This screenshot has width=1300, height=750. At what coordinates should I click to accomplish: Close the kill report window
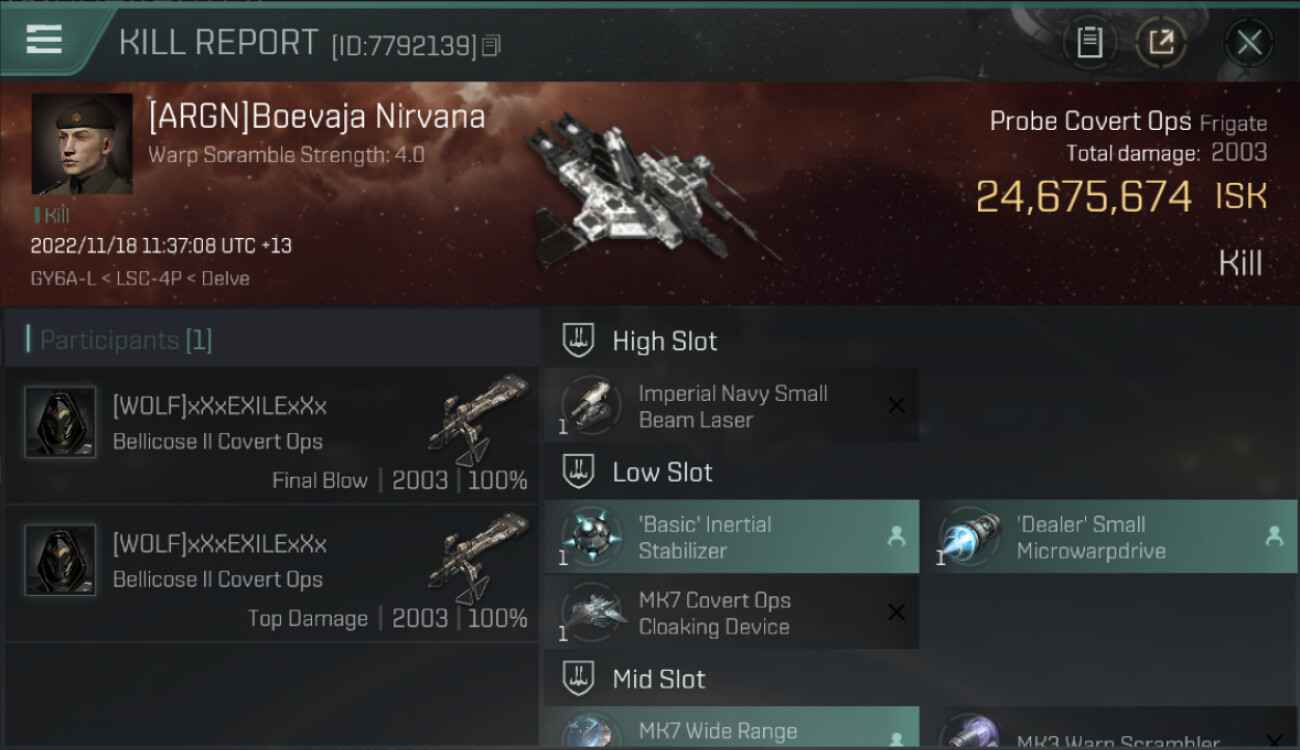point(1249,42)
